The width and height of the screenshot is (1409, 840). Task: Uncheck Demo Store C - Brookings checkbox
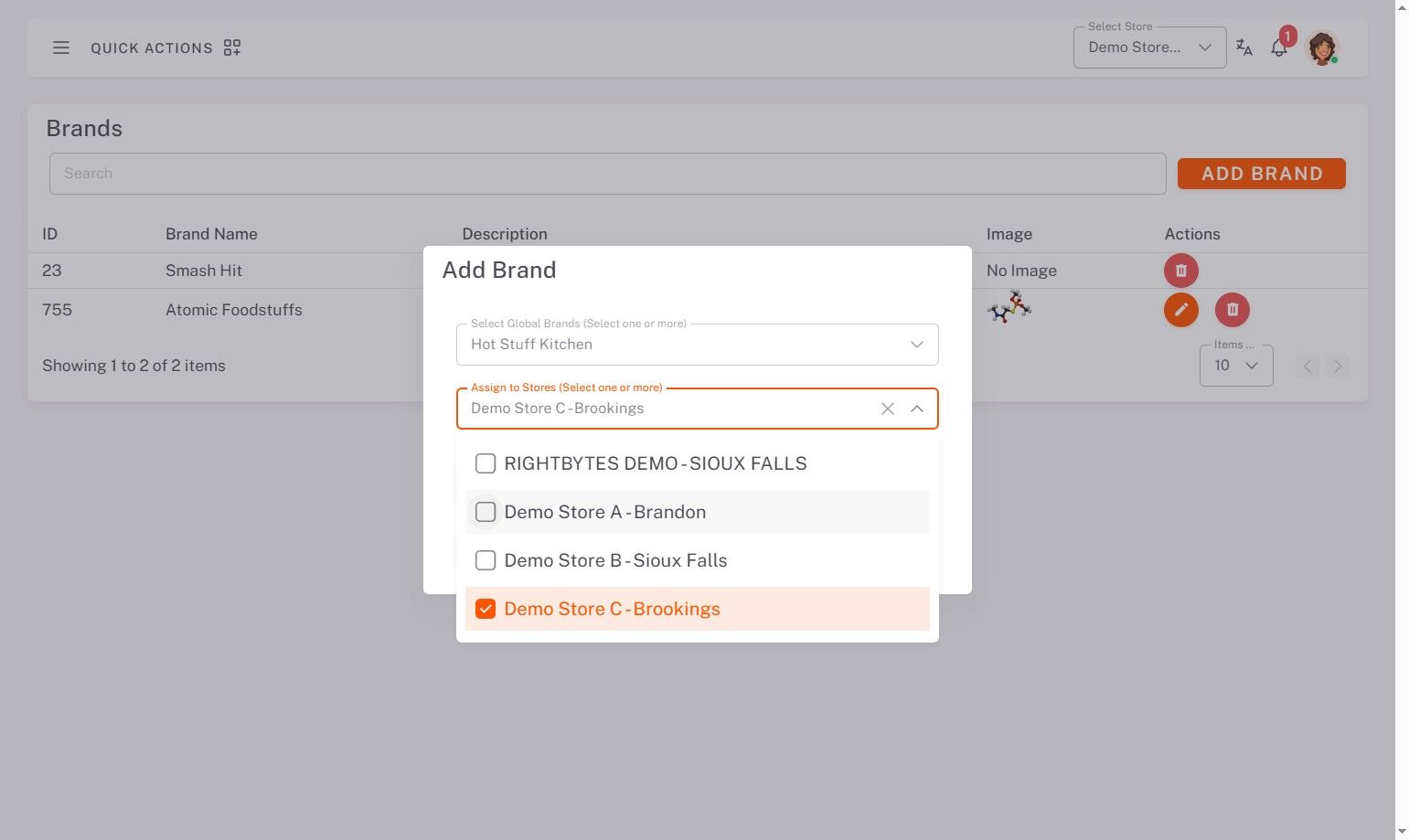pyautogui.click(x=486, y=609)
